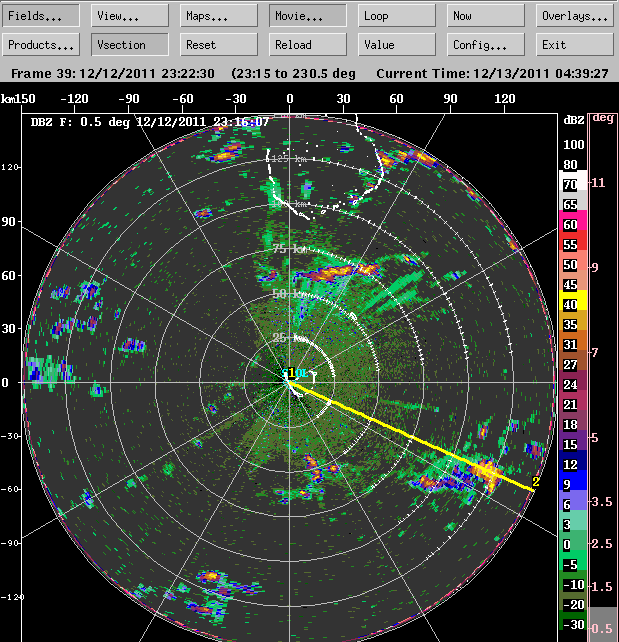The image size is (619, 642).
Task: Select the 0.5 deg elevation at scale bottom
Action: pyautogui.click(x=602, y=627)
